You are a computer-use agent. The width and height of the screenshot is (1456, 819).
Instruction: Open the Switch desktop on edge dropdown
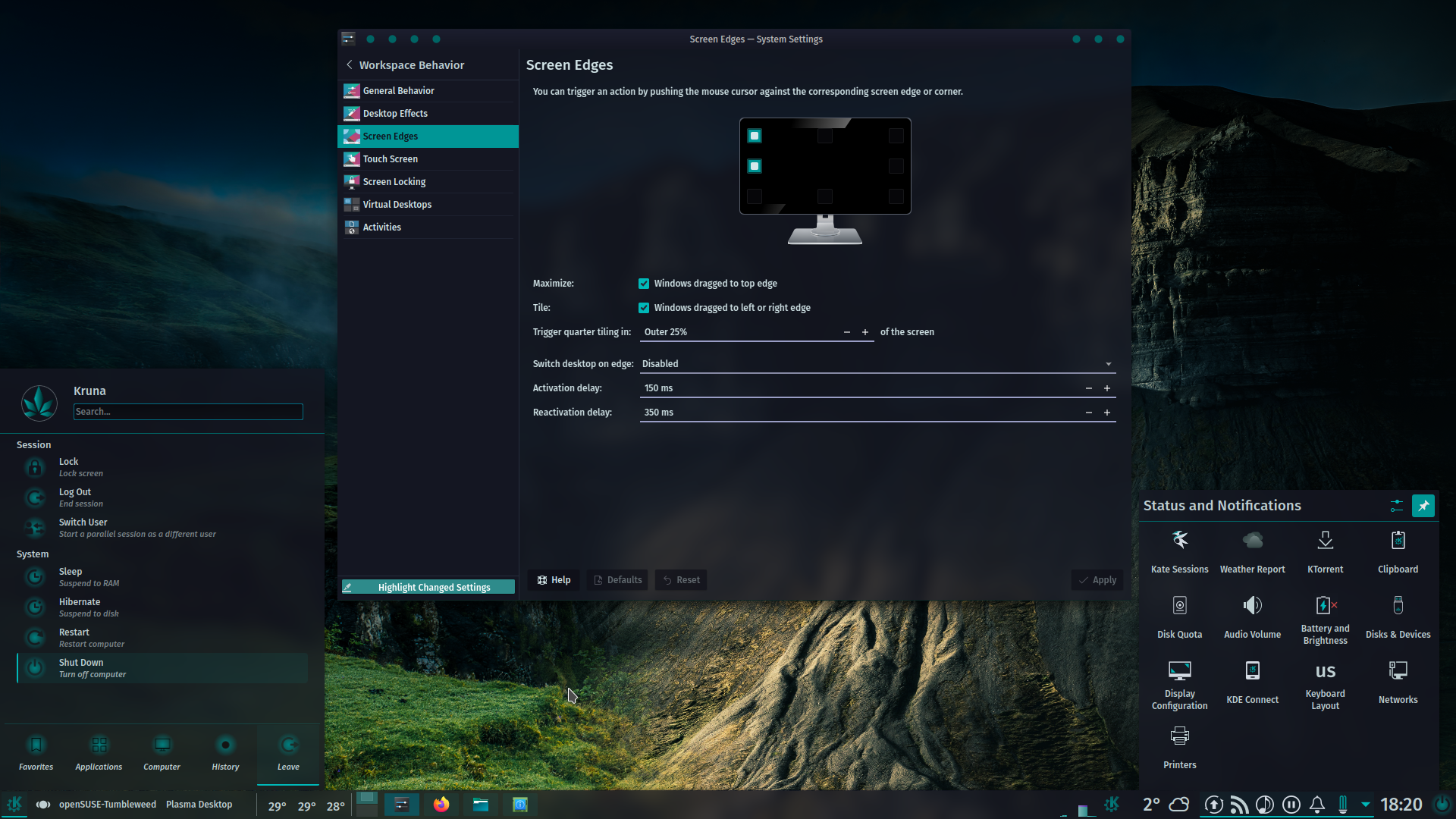pos(877,364)
